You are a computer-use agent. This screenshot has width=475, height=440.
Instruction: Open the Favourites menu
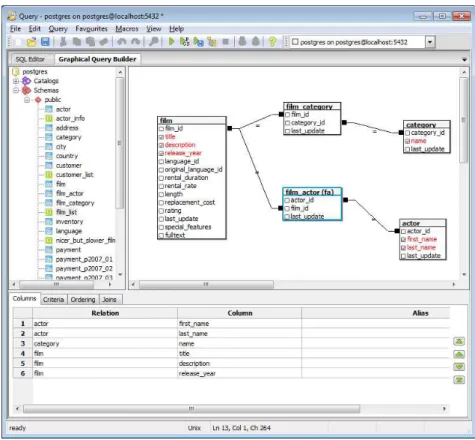[91, 29]
